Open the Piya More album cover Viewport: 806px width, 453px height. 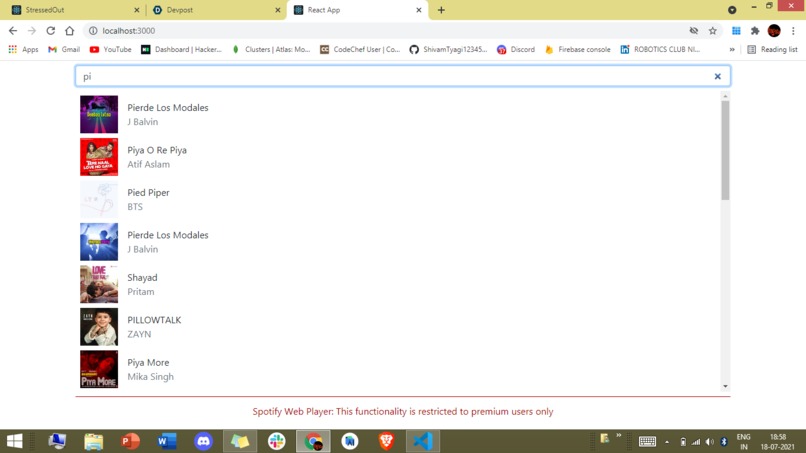(x=99, y=369)
